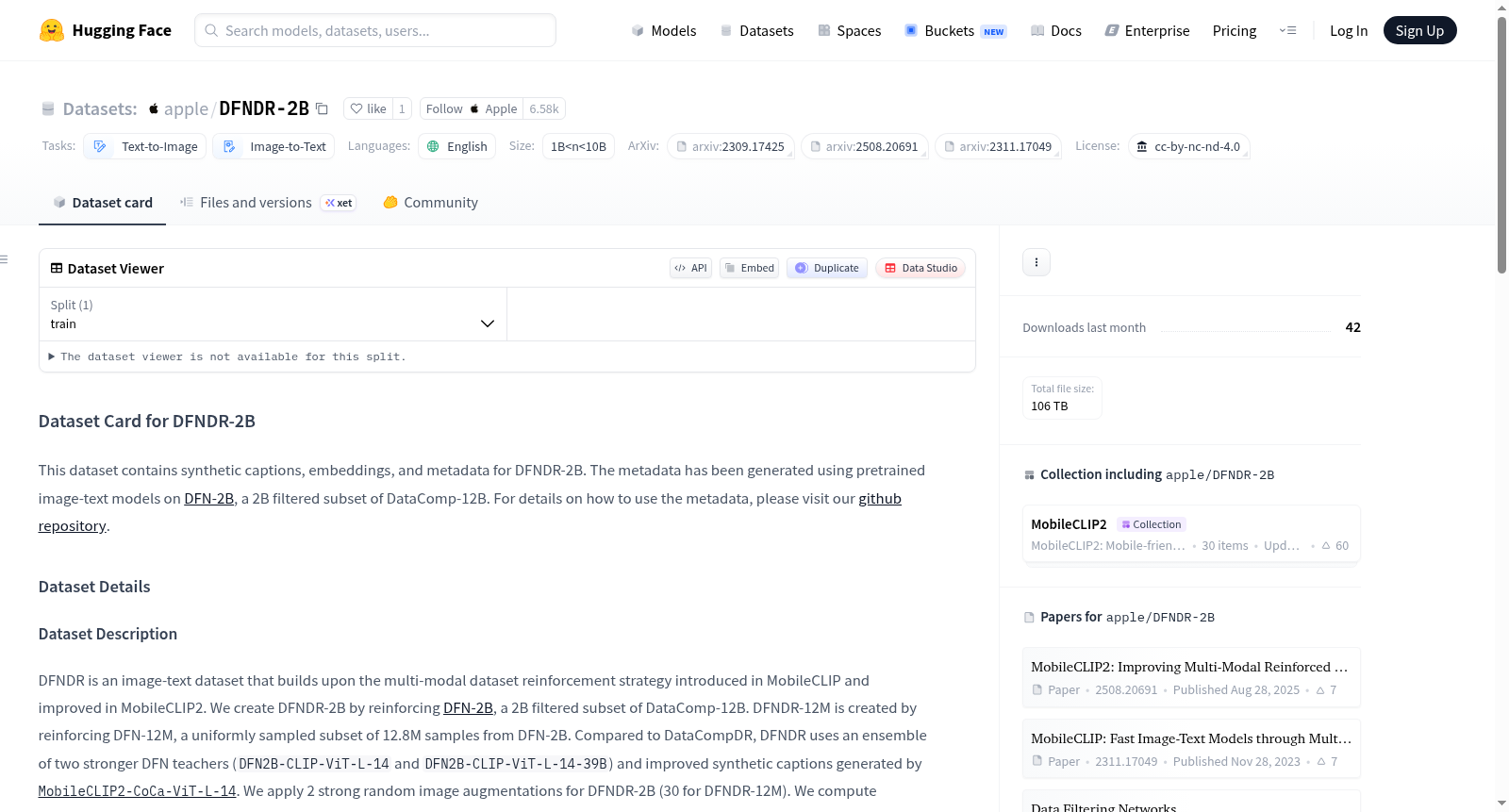
Task: Focus the search models, datasets, users field
Action: pos(375,30)
